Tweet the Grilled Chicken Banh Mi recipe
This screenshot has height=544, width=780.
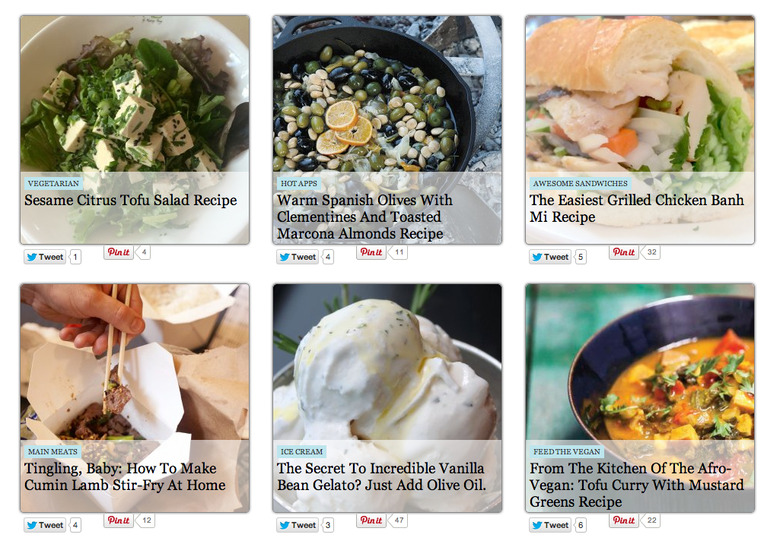point(550,257)
